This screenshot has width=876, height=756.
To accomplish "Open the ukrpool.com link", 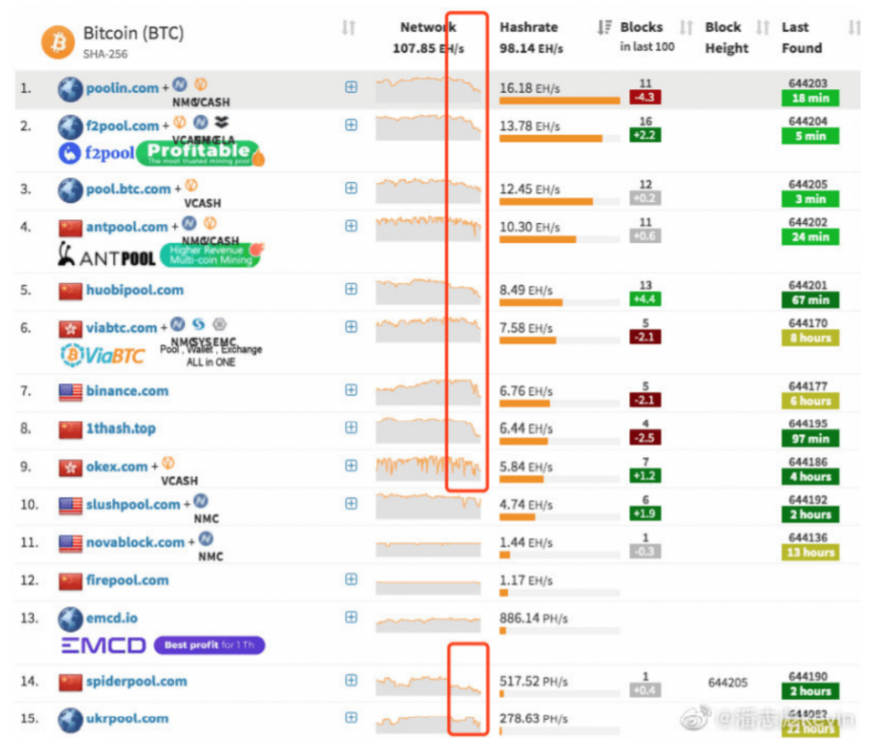I will (x=127, y=719).
